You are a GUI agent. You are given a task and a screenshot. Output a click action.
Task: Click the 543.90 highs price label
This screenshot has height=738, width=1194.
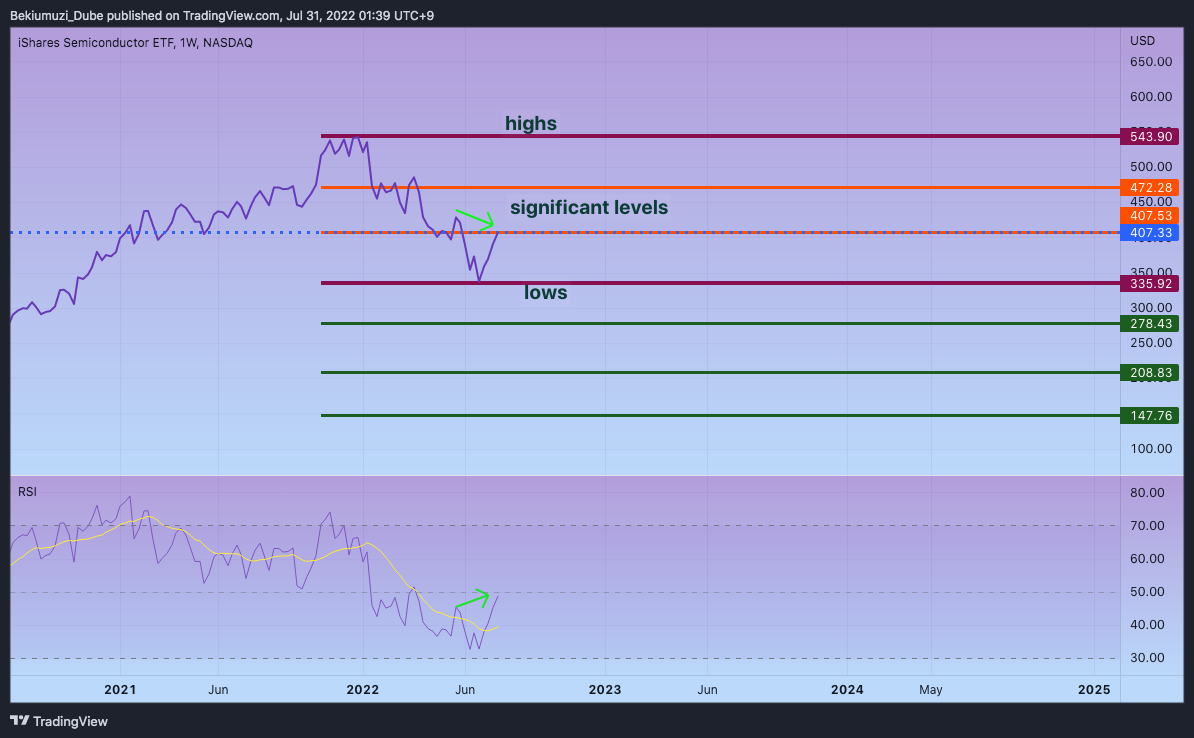coord(1150,136)
